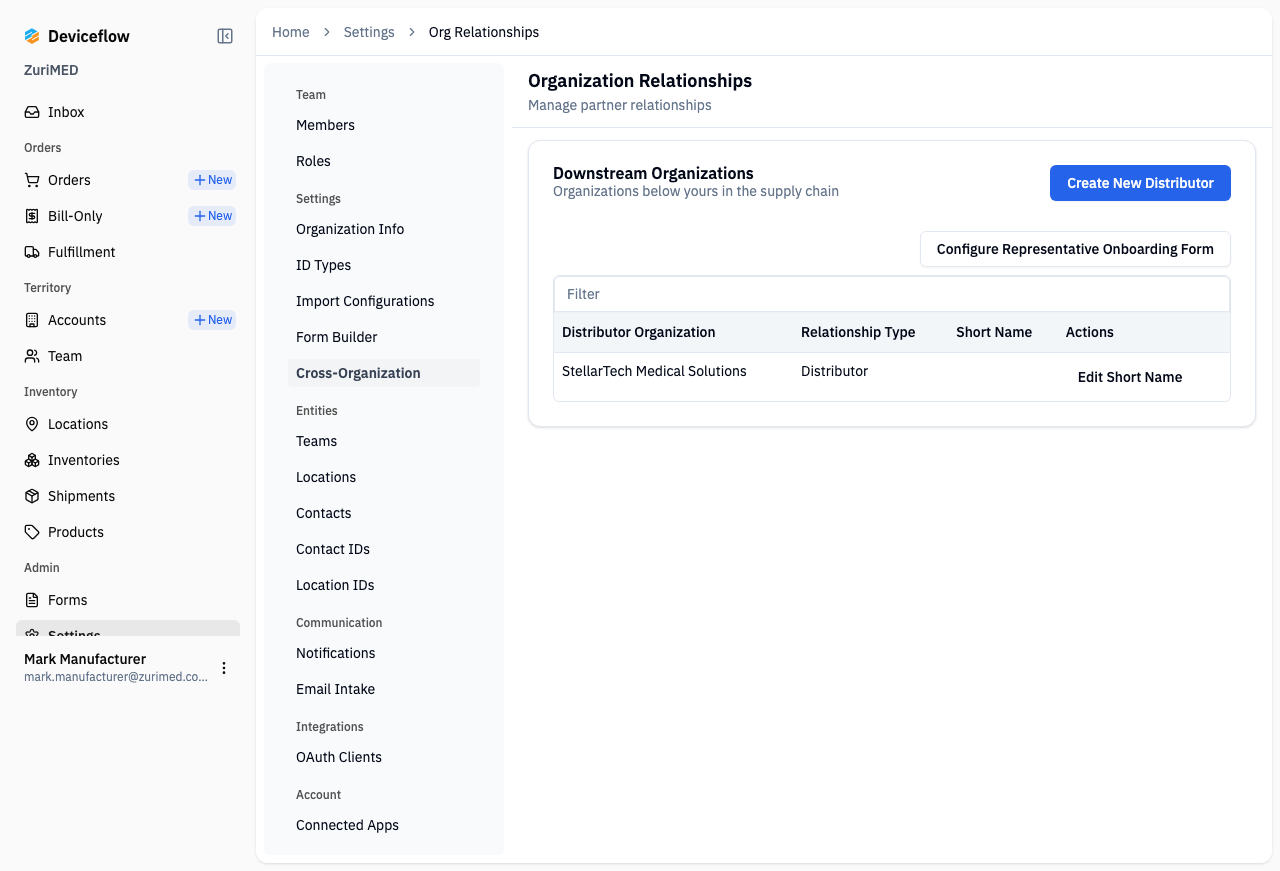Click ZuriMED organization name
Screen dimensions: 1280x871
51,70
